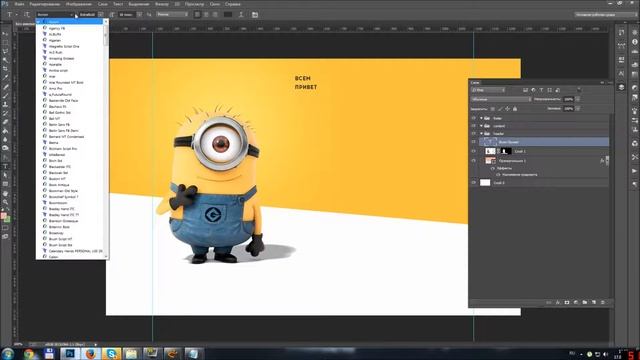Toggle layer filtering switch in Layers panel
The image size is (640, 360).
click(579, 90)
